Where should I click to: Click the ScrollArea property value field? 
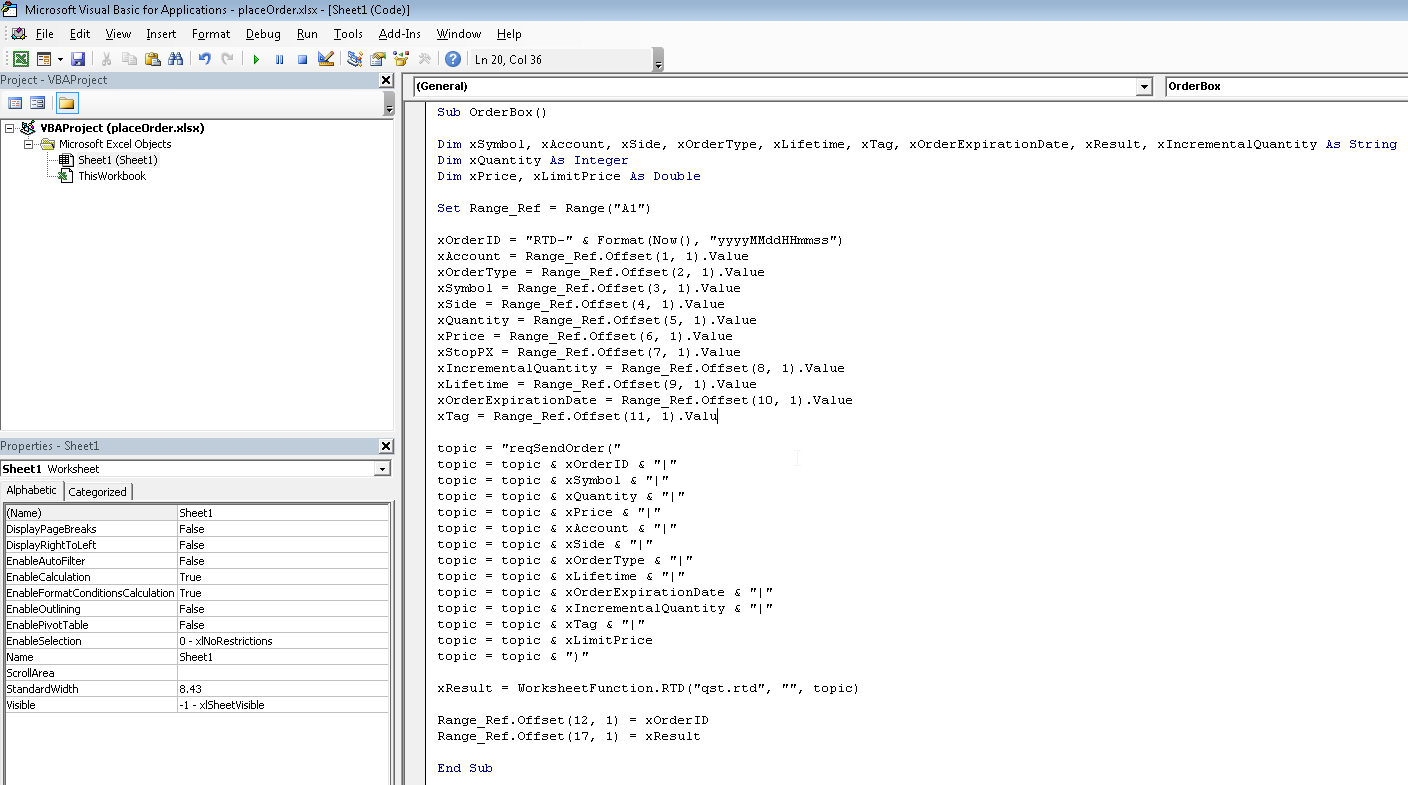click(x=283, y=673)
